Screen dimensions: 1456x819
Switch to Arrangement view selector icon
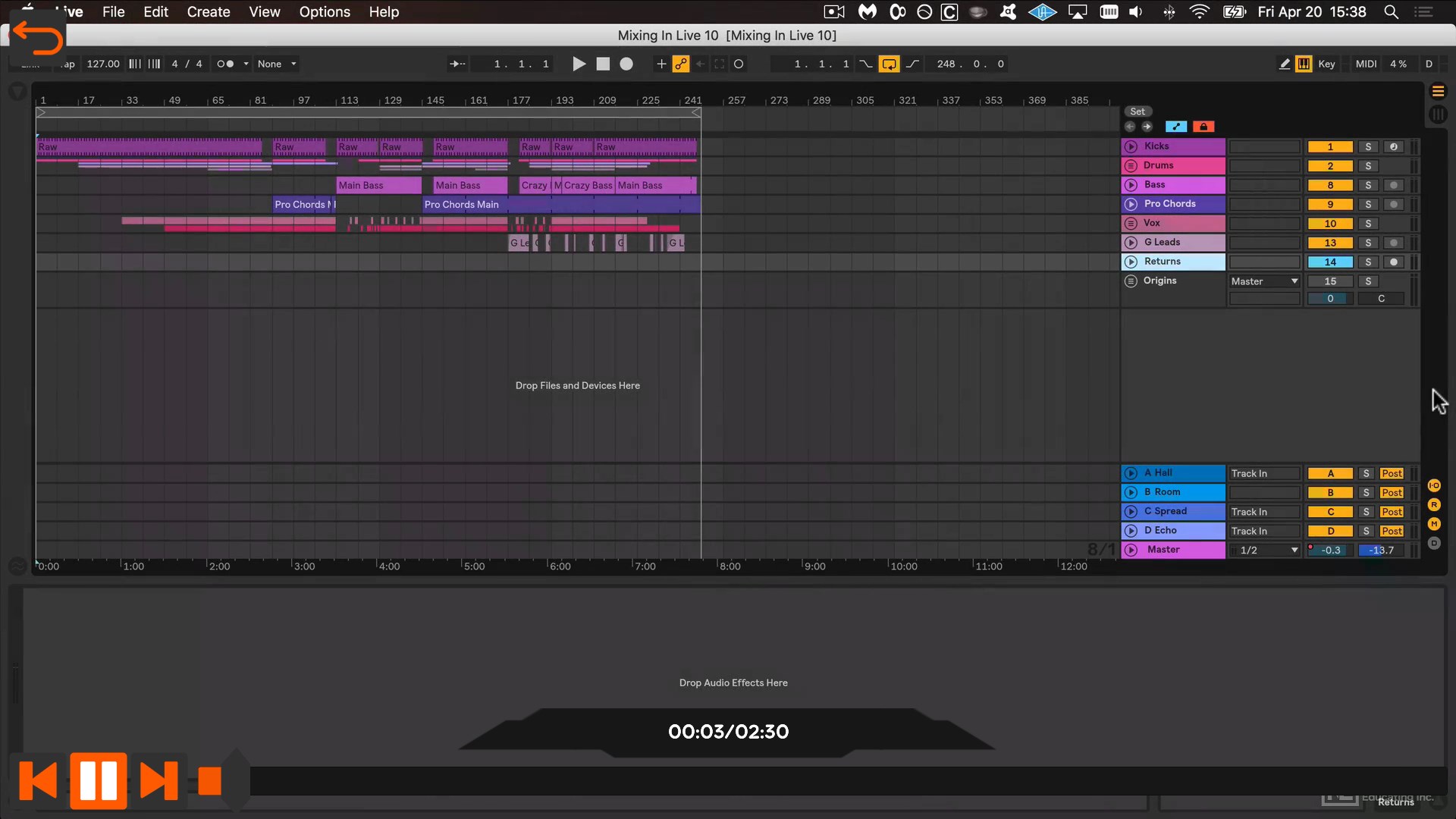pyautogui.click(x=1438, y=91)
